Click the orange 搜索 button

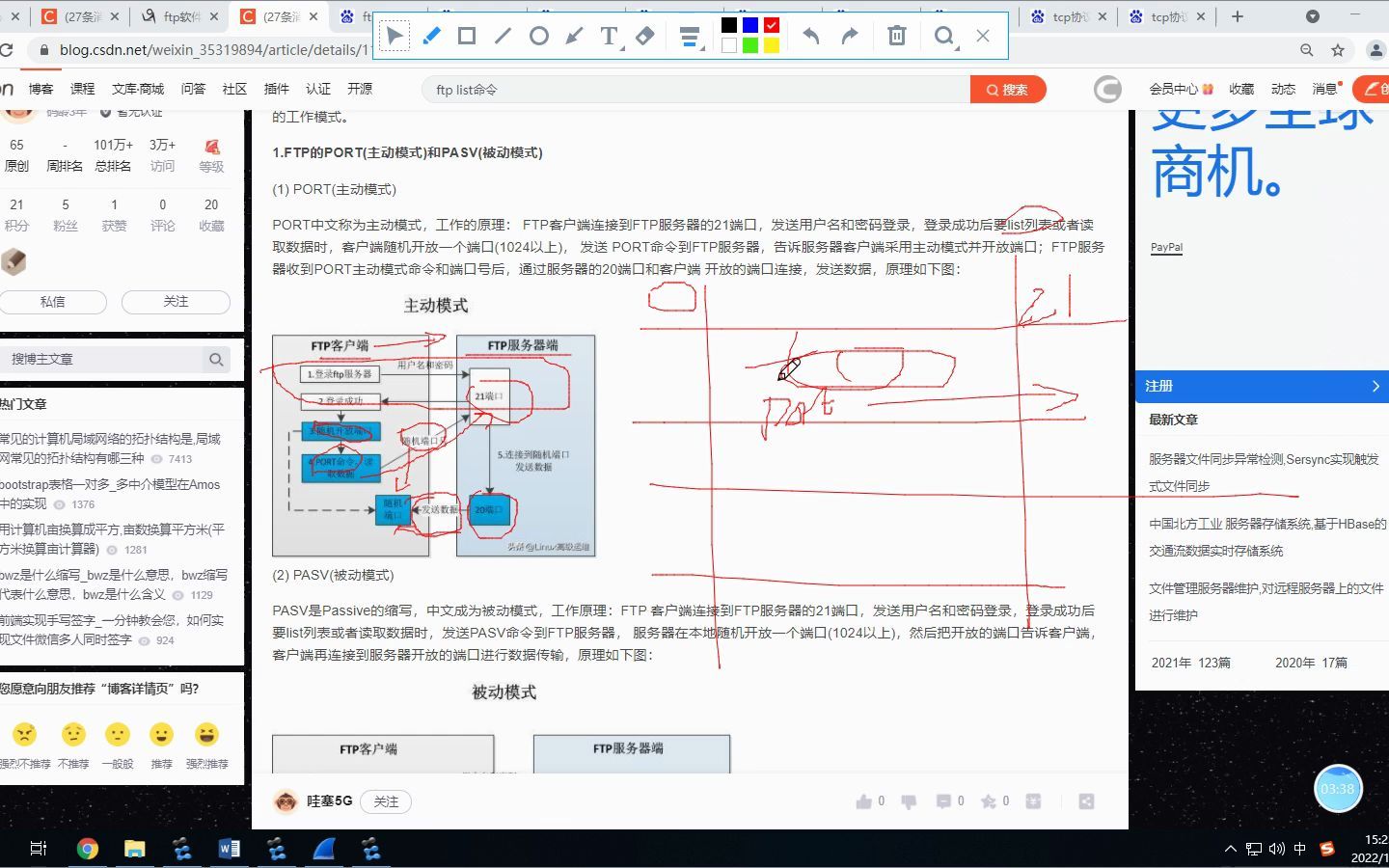pyautogui.click(x=1008, y=90)
